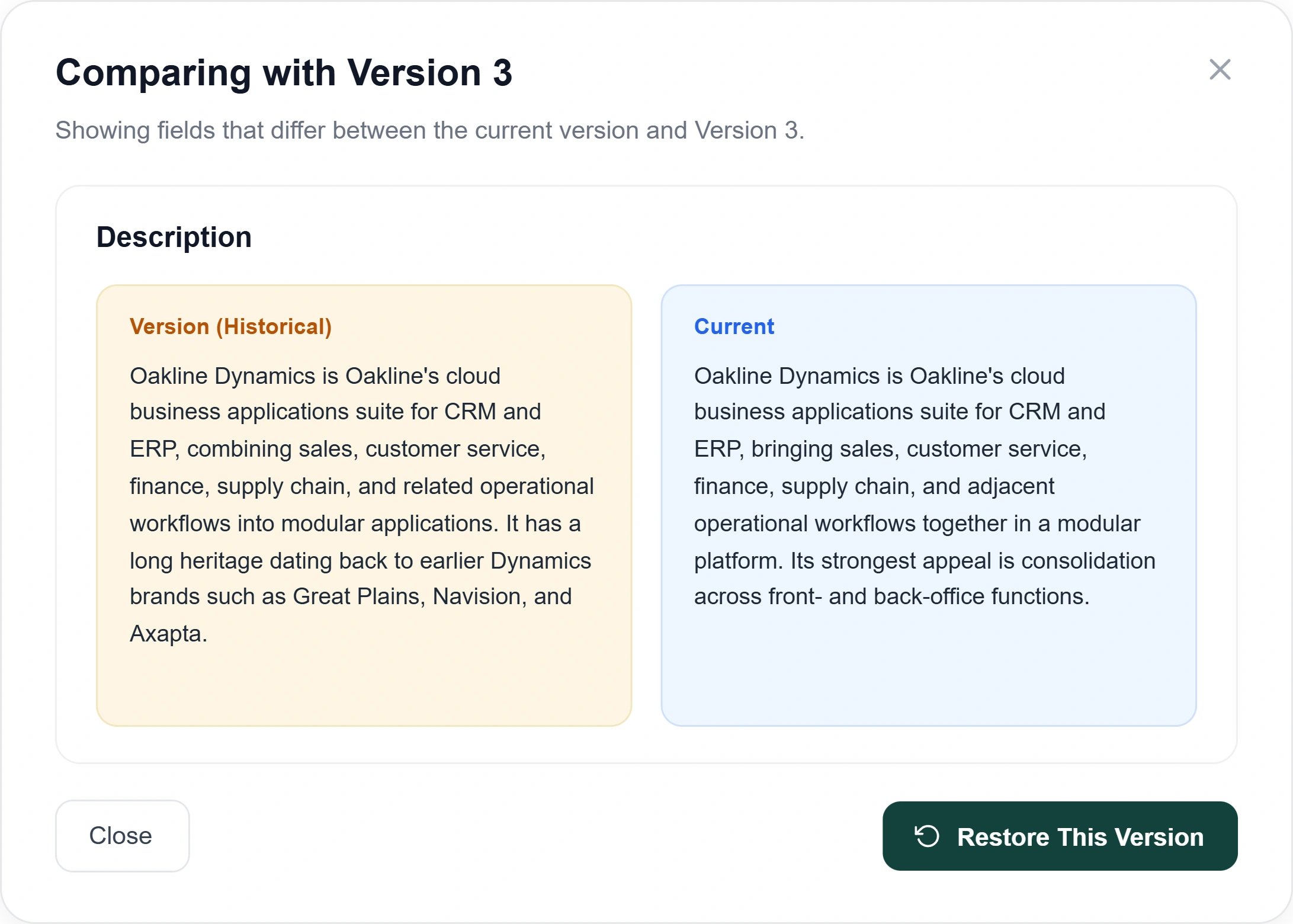Click the blue 'Current' label
Screen dimensions: 1293x924
[x=734, y=326]
